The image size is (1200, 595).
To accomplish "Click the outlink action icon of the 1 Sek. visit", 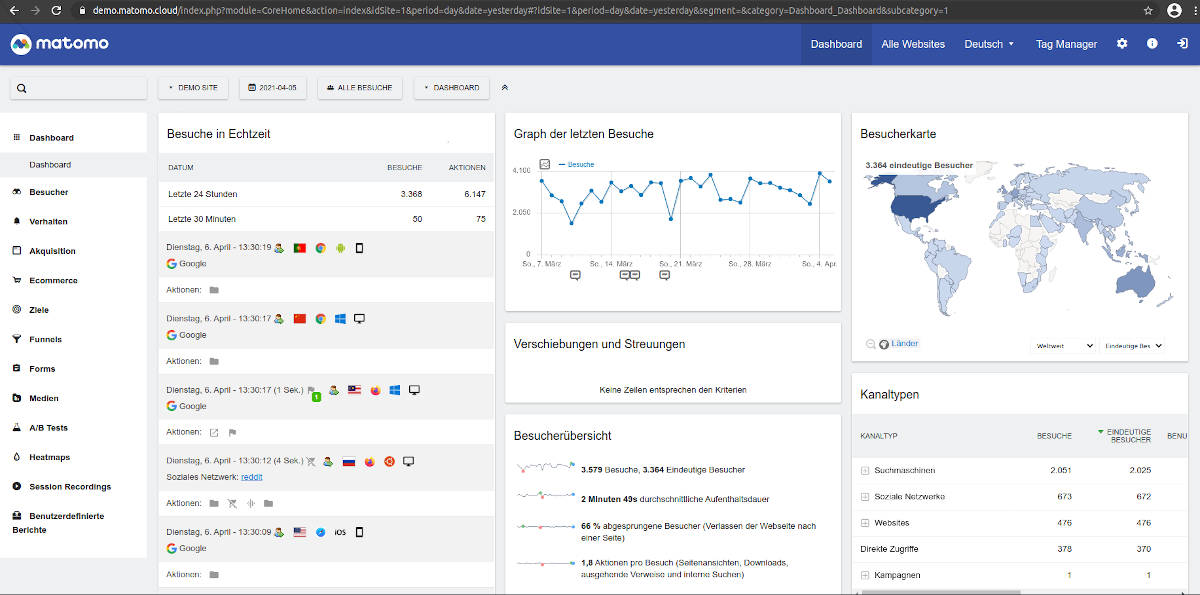I will [x=212, y=432].
